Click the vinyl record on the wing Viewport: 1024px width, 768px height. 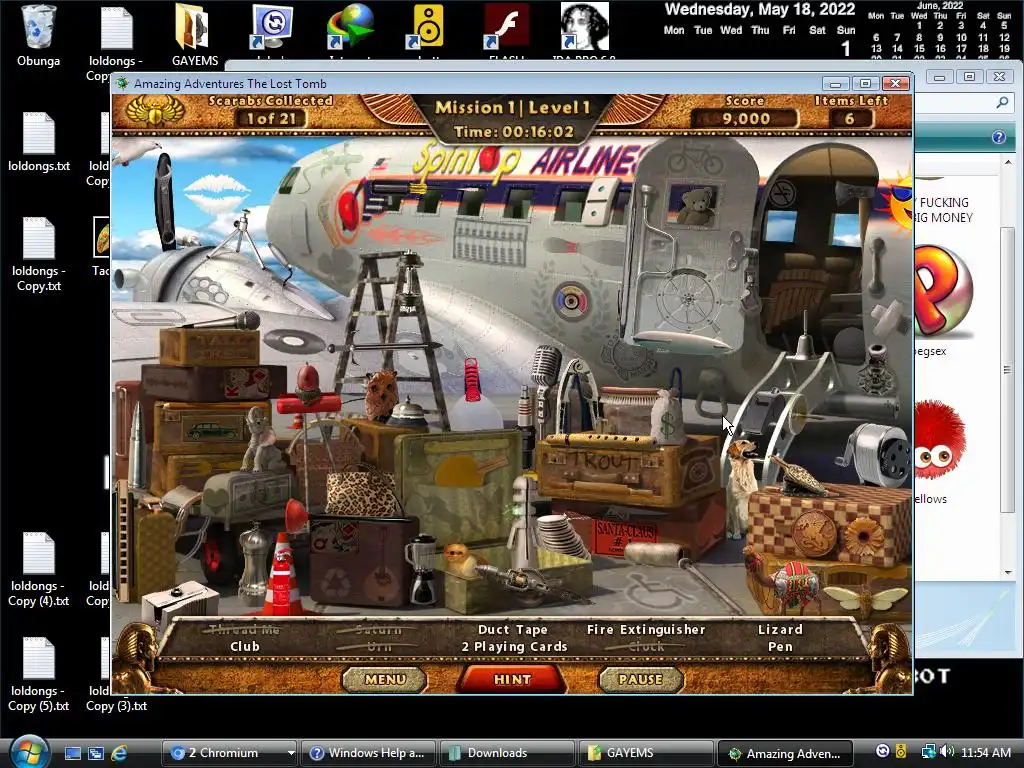click(x=293, y=340)
